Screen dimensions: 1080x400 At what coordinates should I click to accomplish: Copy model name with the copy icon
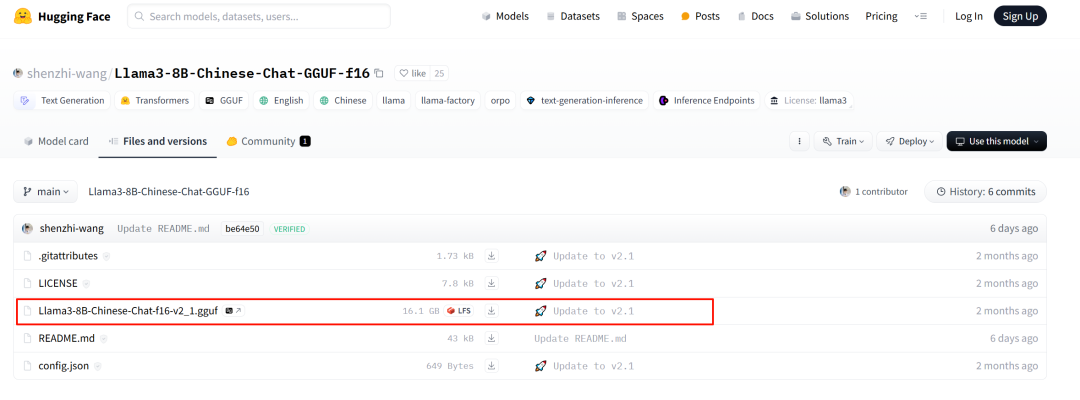(x=378, y=73)
